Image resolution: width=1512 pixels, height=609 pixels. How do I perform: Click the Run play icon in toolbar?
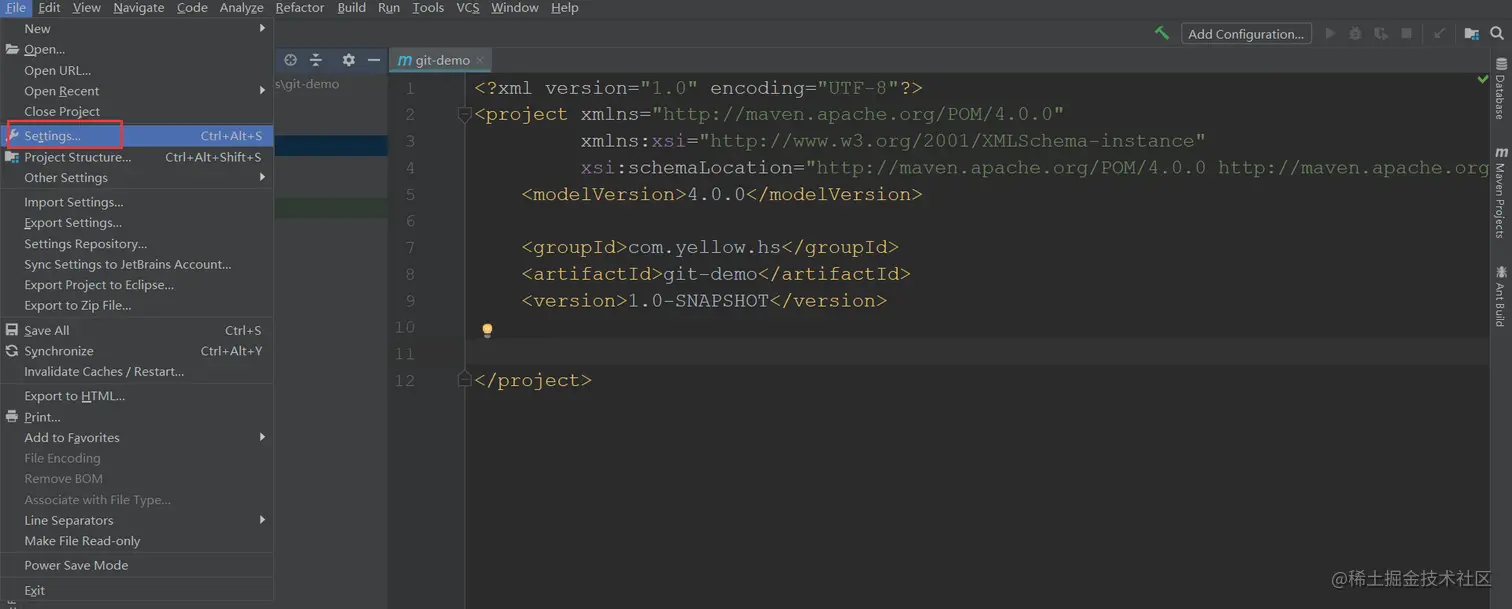pyautogui.click(x=1330, y=33)
